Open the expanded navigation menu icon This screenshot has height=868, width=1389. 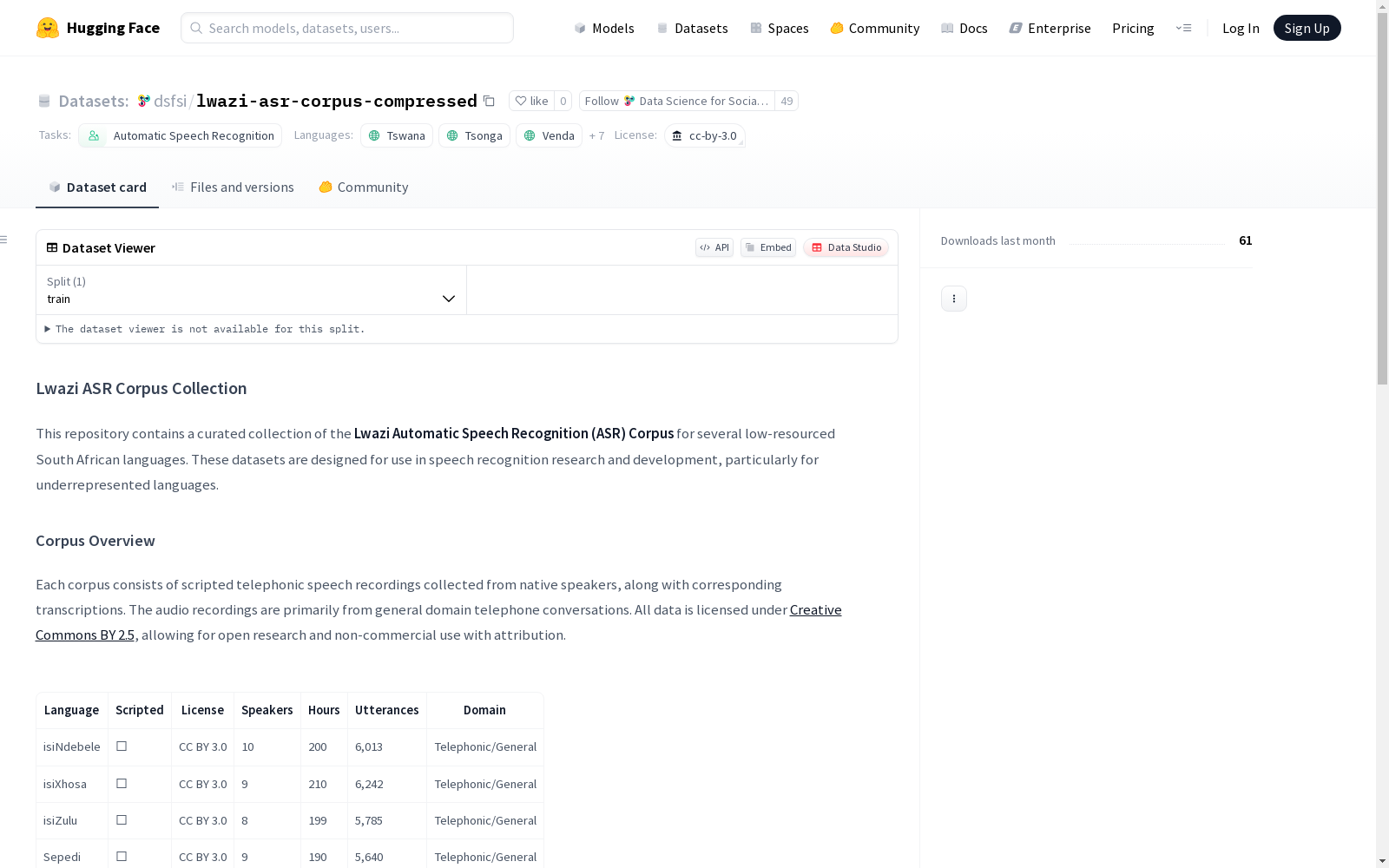click(x=1183, y=28)
